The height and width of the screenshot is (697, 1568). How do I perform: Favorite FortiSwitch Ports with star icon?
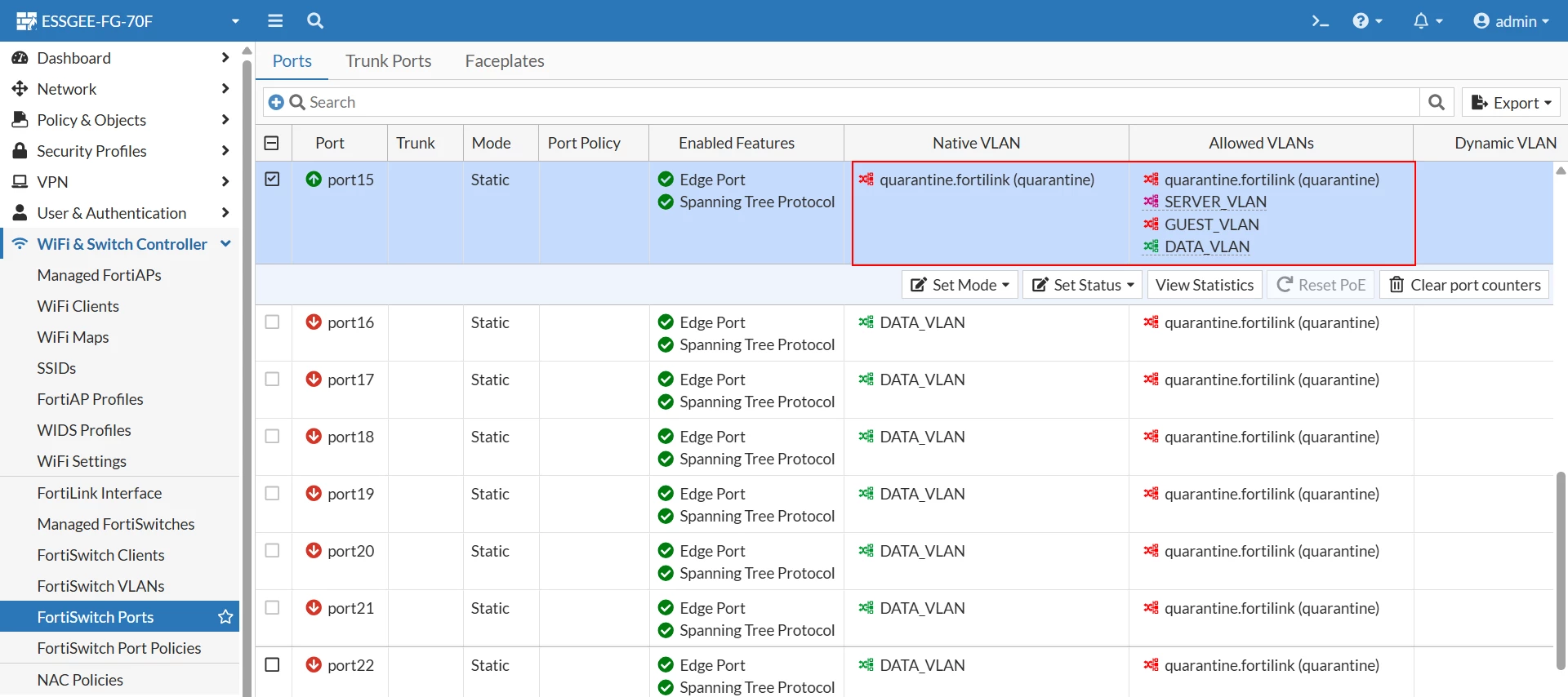[226, 617]
